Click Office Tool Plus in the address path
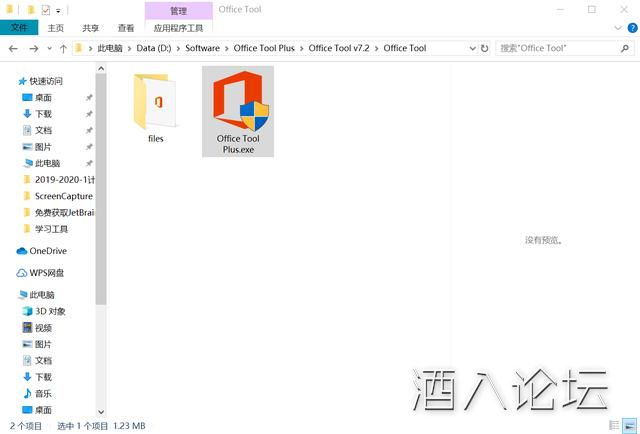640x434 pixels. pos(264,48)
